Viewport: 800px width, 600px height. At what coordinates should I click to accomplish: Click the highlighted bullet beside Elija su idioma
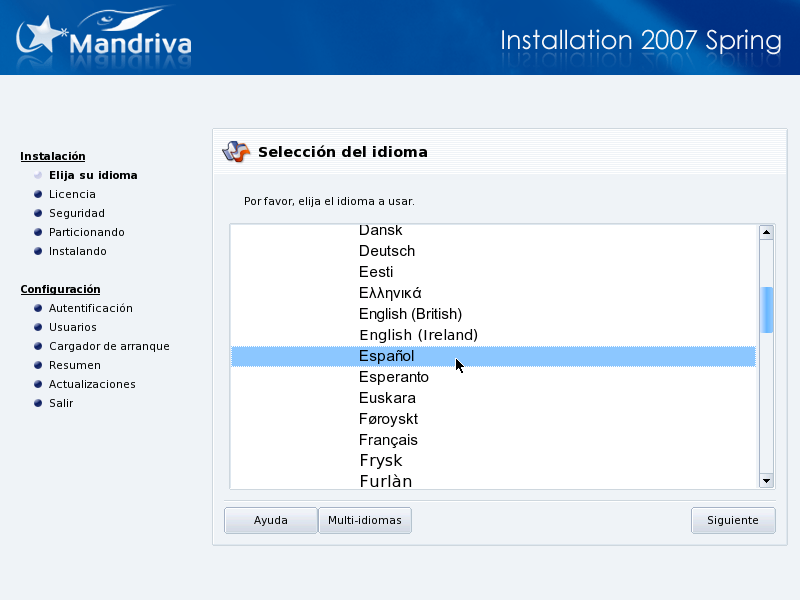(x=37, y=175)
